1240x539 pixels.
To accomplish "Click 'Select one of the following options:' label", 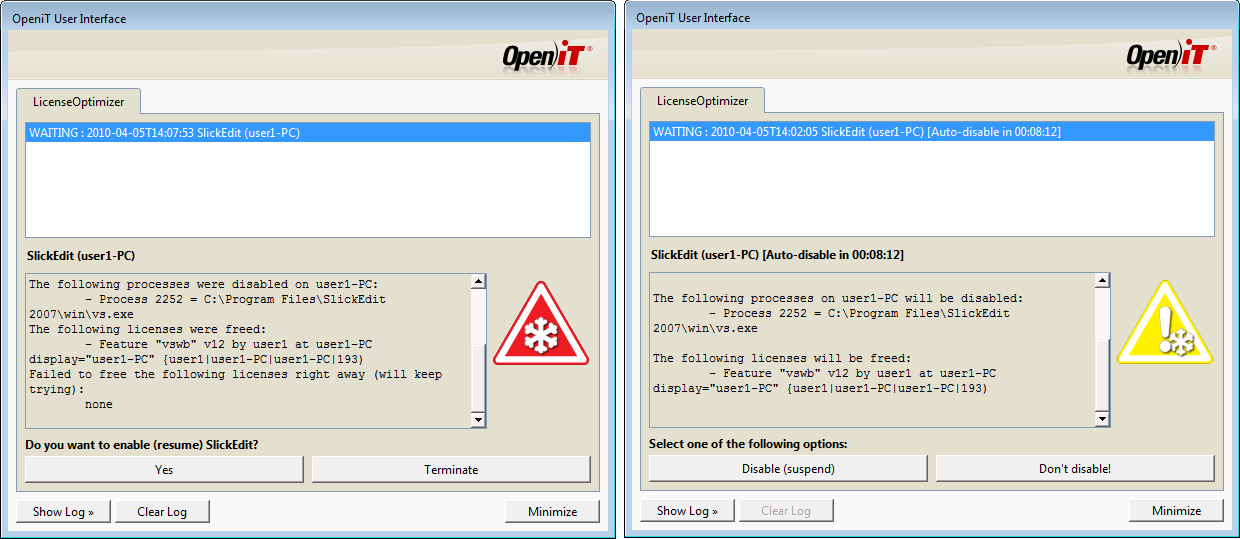I will 748,443.
